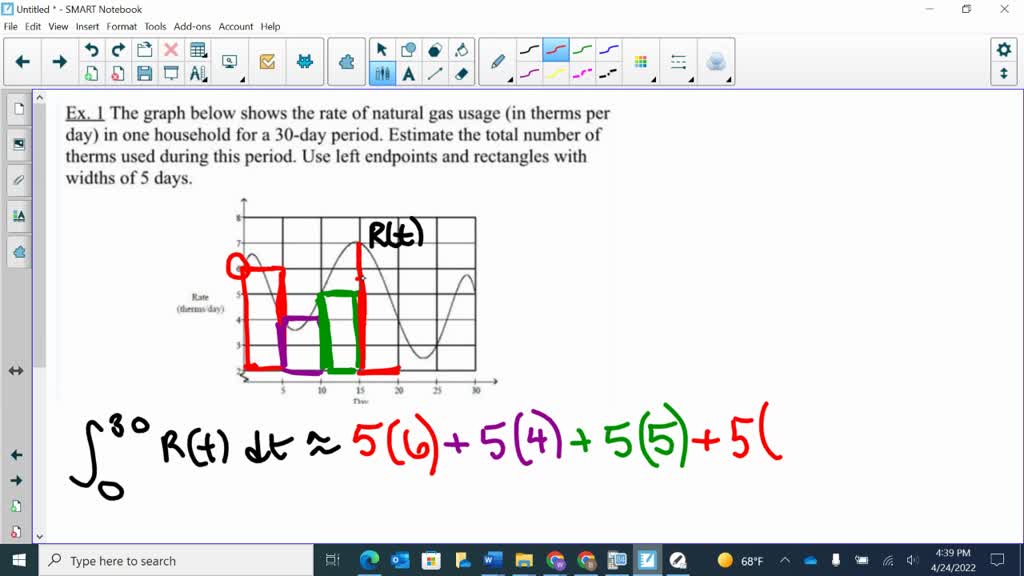Open the File menu
Image resolution: width=1024 pixels, height=576 pixels.
tap(10, 27)
